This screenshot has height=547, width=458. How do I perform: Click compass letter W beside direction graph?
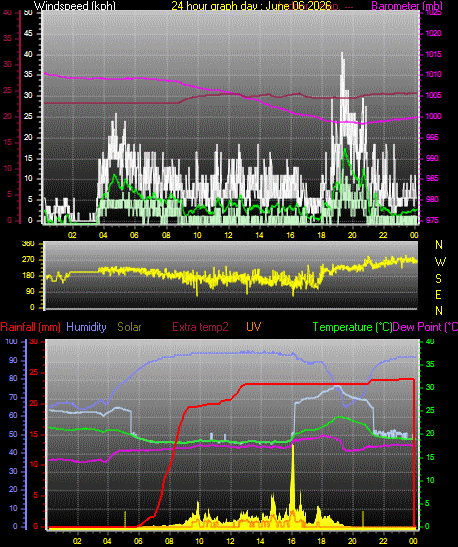point(440,262)
